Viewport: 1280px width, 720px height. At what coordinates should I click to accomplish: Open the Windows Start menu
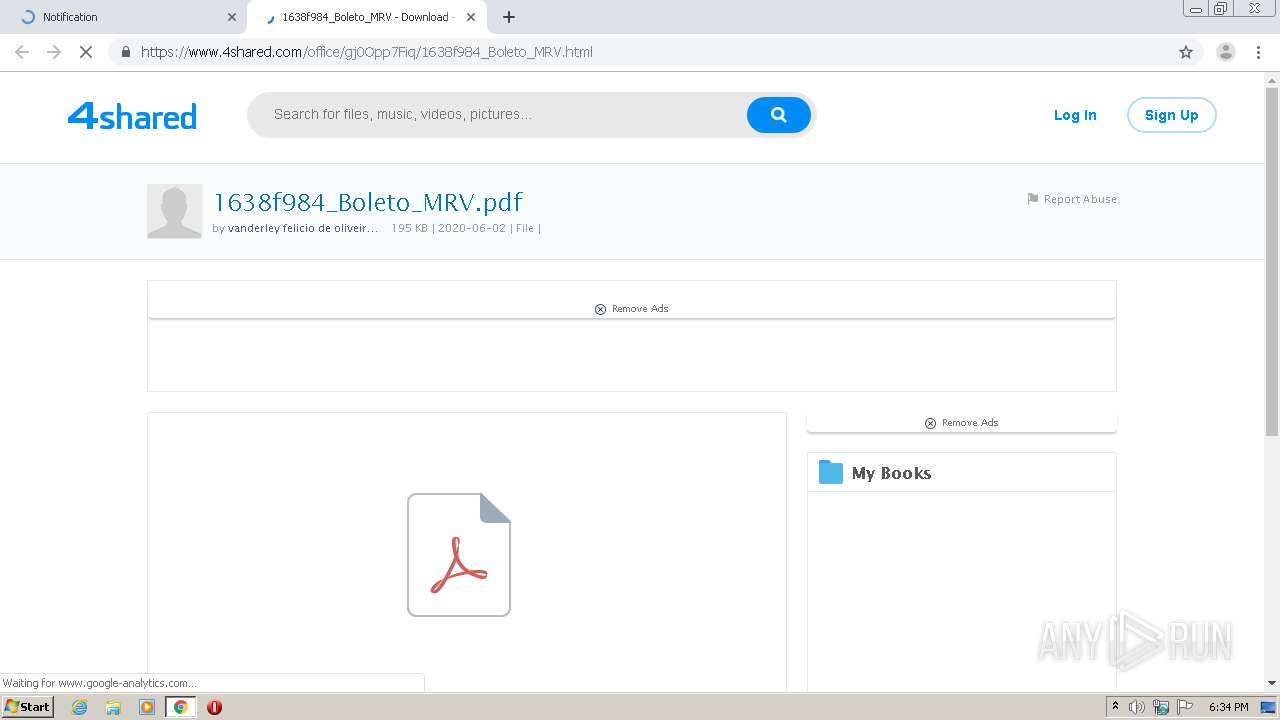(28, 707)
